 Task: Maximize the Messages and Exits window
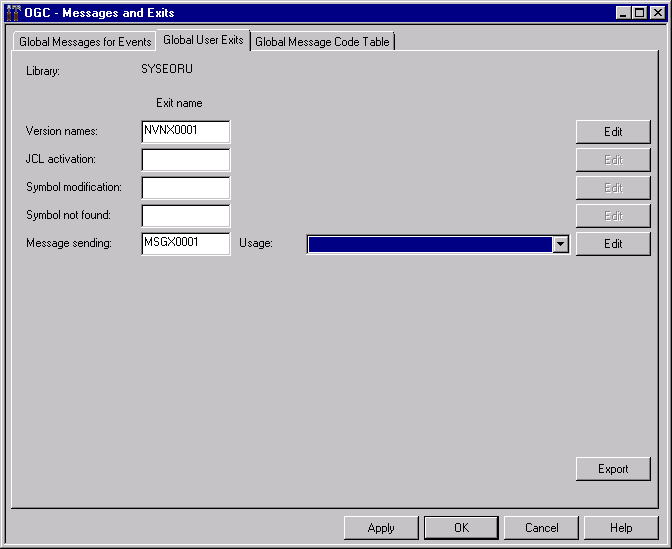(639, 13)
